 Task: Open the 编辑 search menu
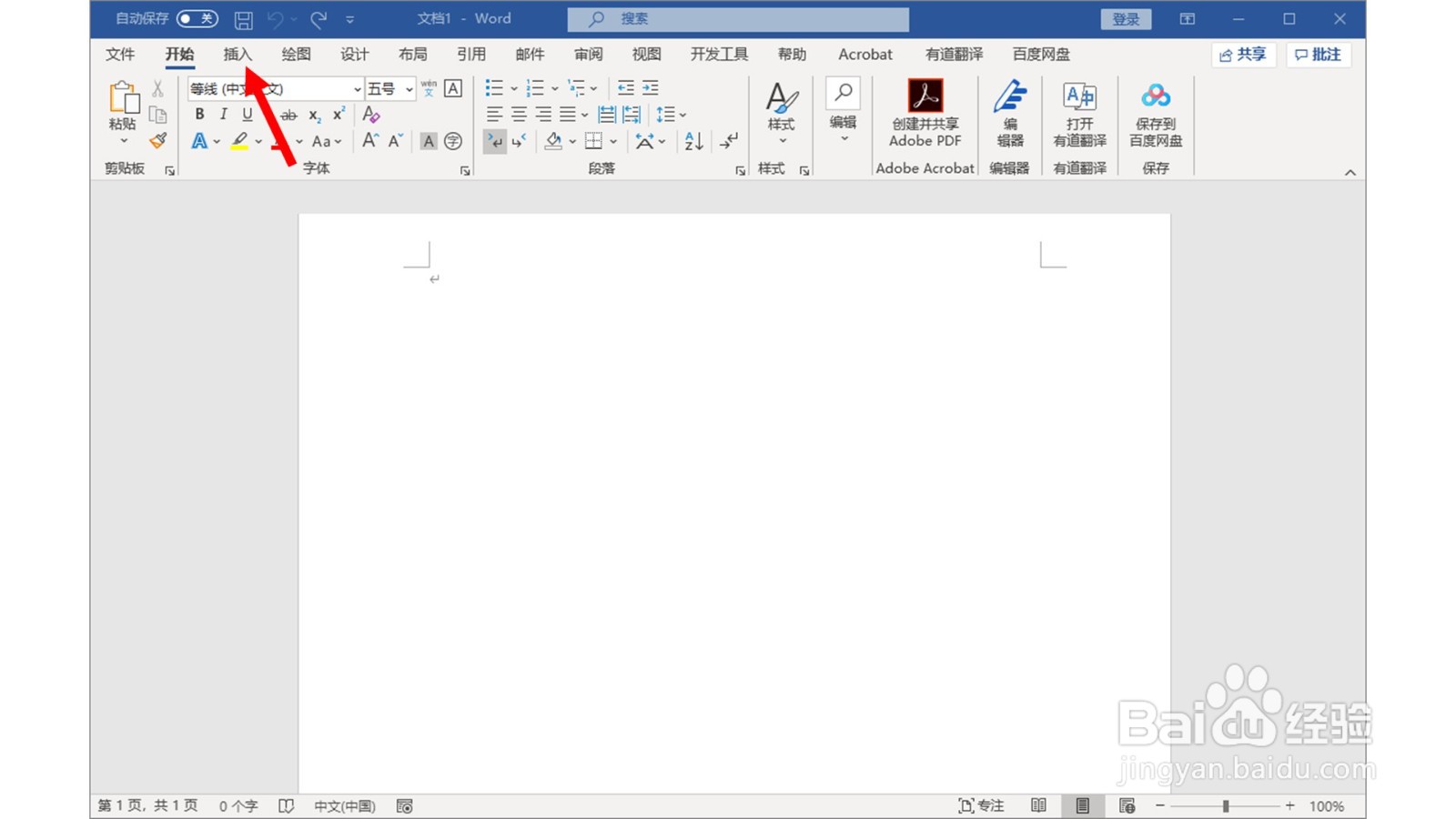tap(843, 111)
